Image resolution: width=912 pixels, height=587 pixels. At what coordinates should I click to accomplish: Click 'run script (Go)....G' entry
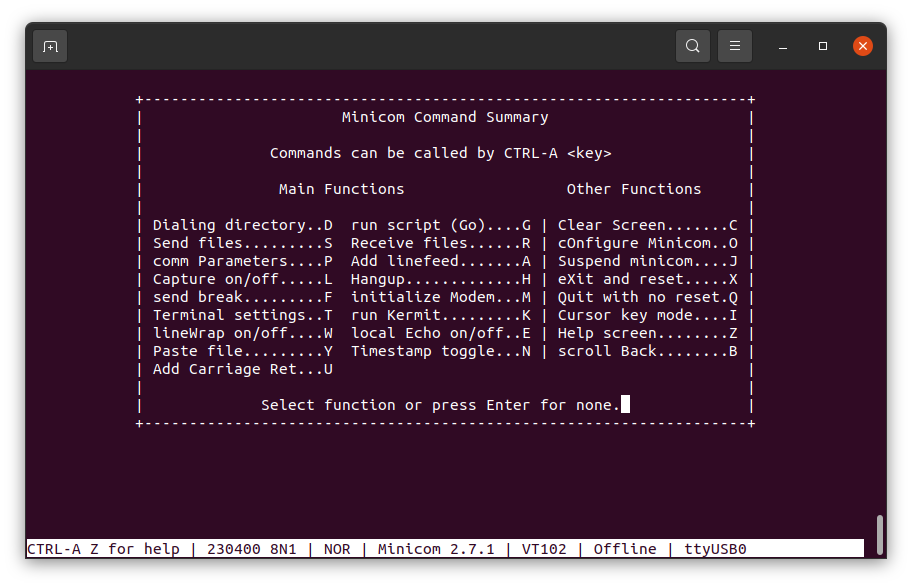coord(441,225)
